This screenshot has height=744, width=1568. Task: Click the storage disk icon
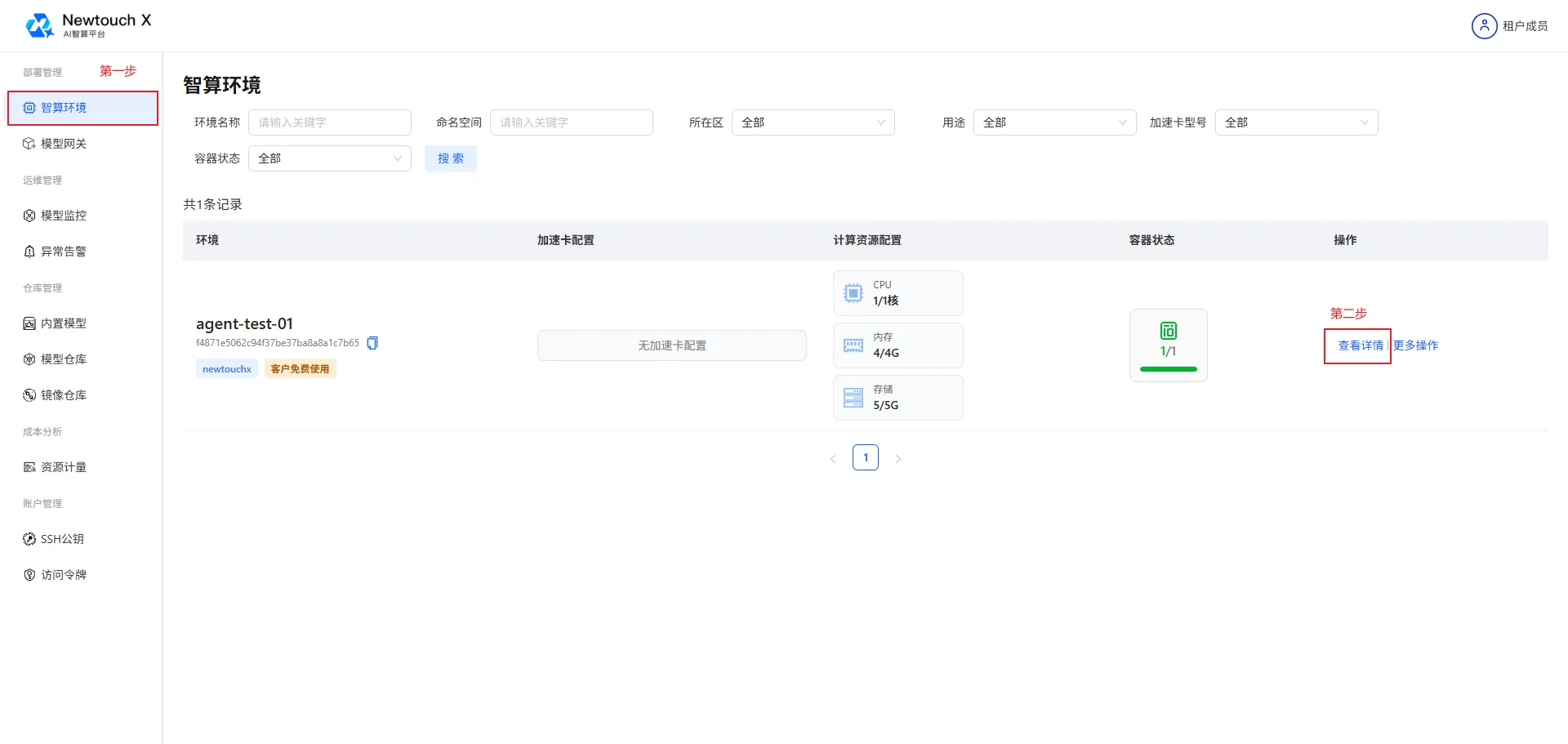[x=853, y=398]
